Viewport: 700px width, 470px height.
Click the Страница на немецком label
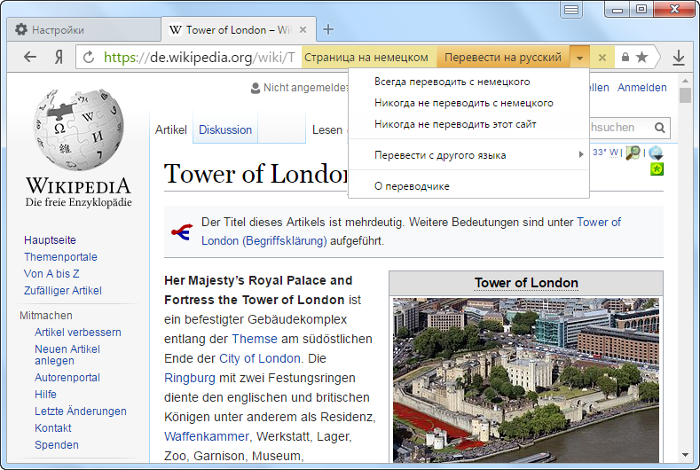(x=366, y=57)
